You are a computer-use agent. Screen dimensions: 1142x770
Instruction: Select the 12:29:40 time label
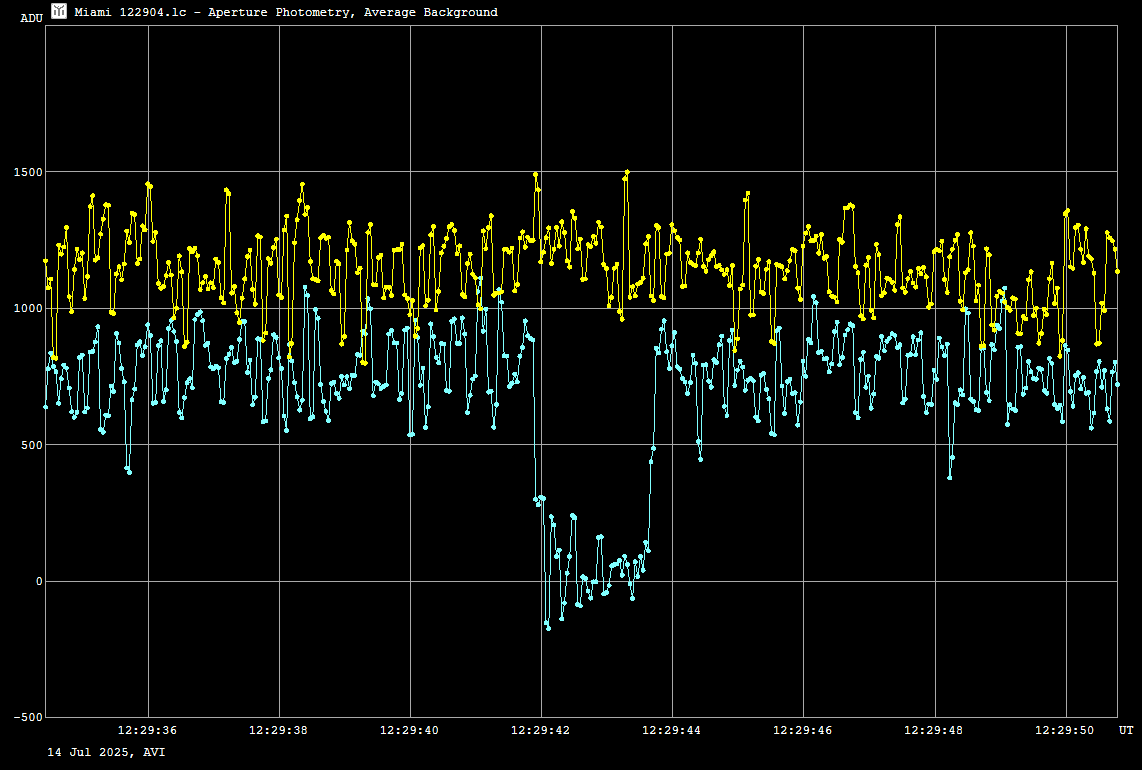(x=410, y=731)
